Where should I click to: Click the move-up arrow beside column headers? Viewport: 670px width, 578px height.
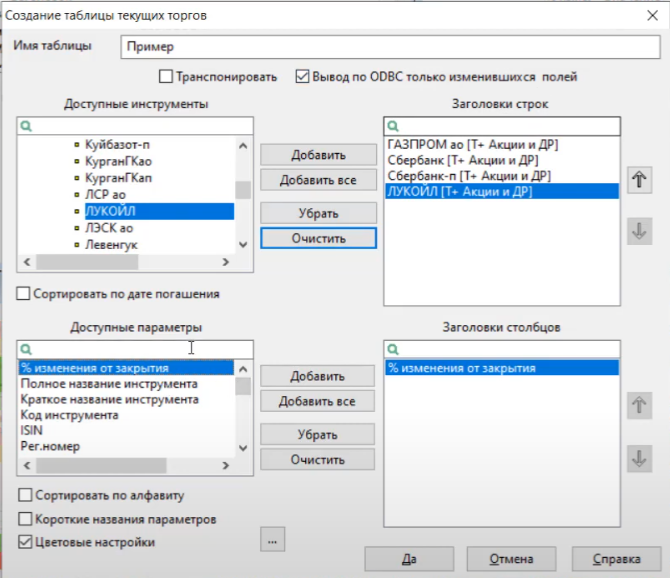638,406
